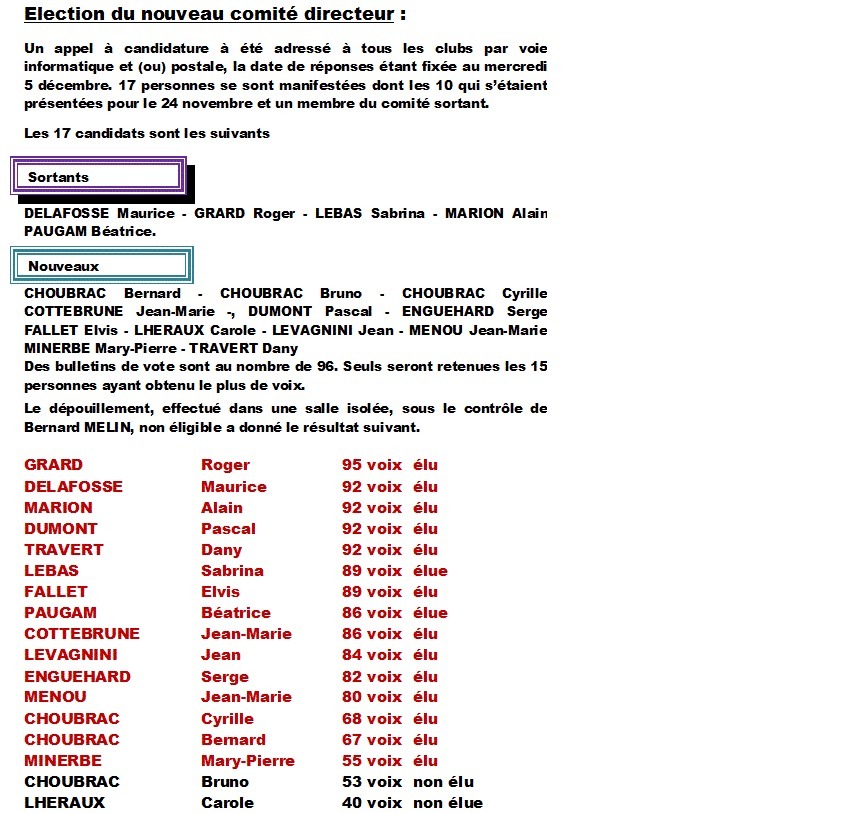The height and width of the screenshot is (813, 864).
Task: Click first name Cyrille in results list
Action: (x=229, y=719)
